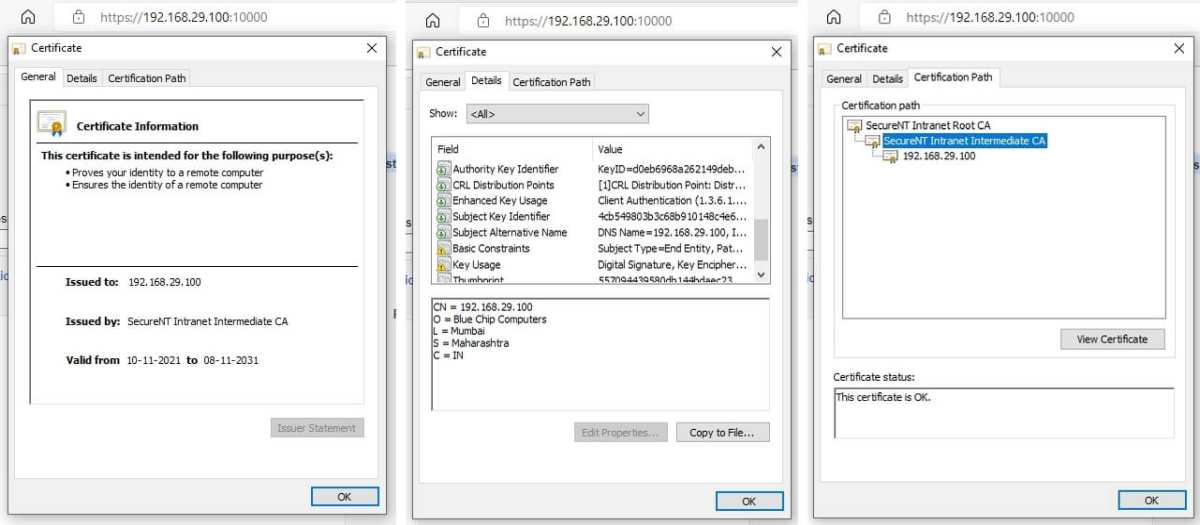Click 192.168.29.100 leaf certificate icon in tree
The image size is (1200, 525).
click(891, 157)
